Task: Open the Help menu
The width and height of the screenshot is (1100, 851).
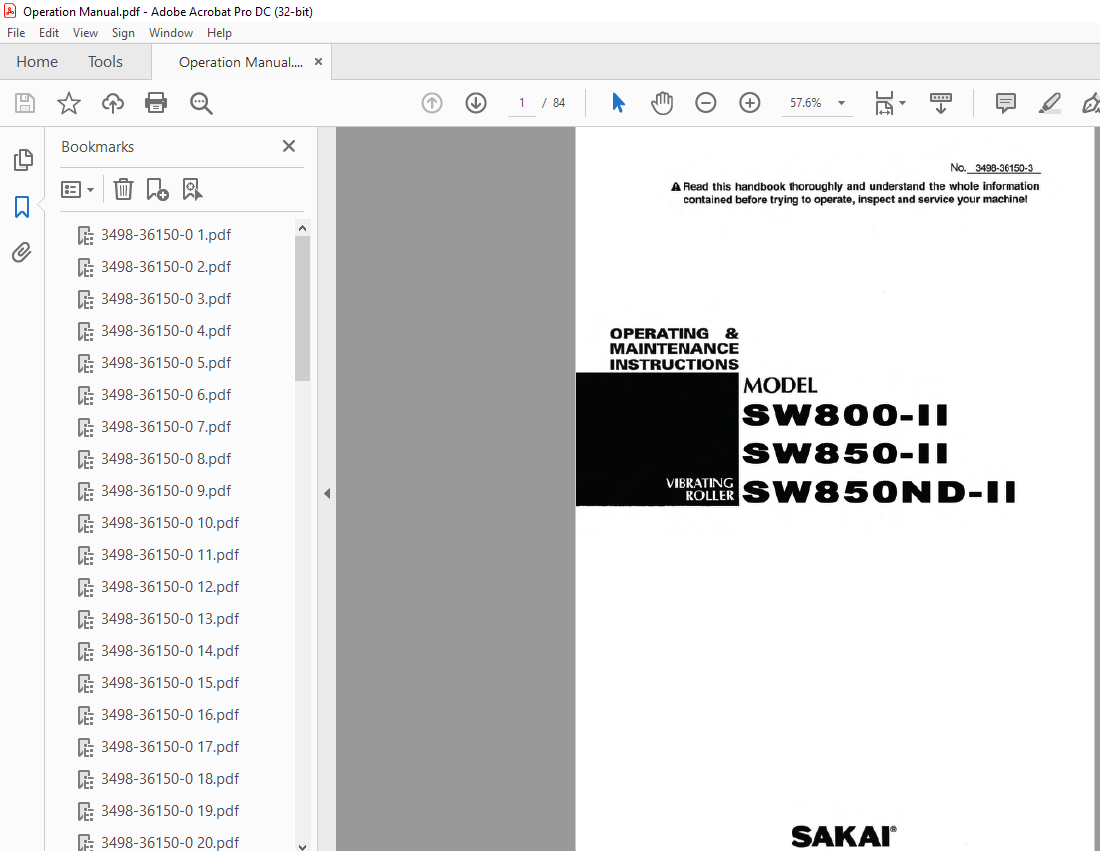Action: click(219, 33)
